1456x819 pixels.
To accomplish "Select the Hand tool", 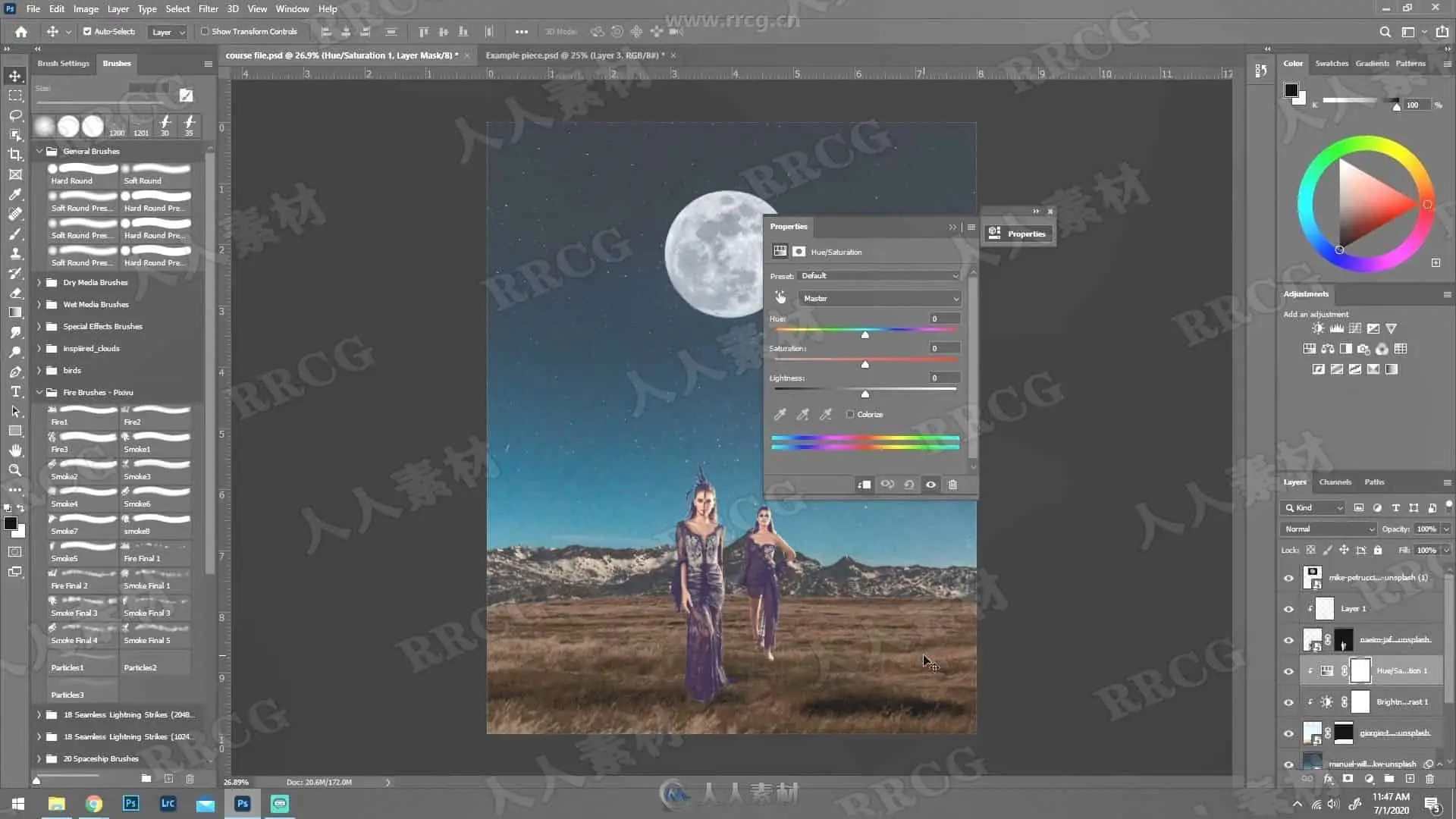I will pyautogui.click(x=15, y=450).
